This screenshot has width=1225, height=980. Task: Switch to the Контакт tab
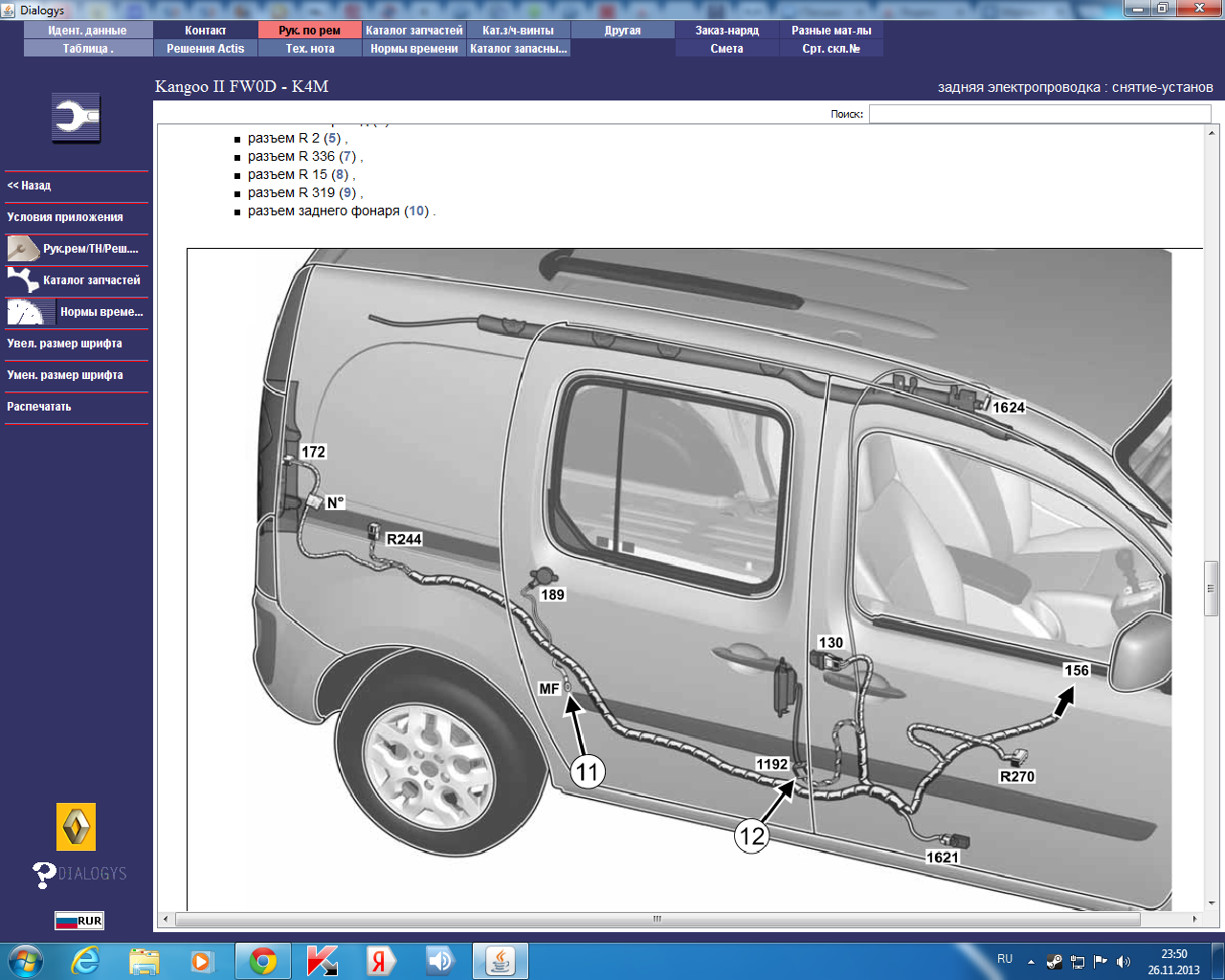coord(206,31)
